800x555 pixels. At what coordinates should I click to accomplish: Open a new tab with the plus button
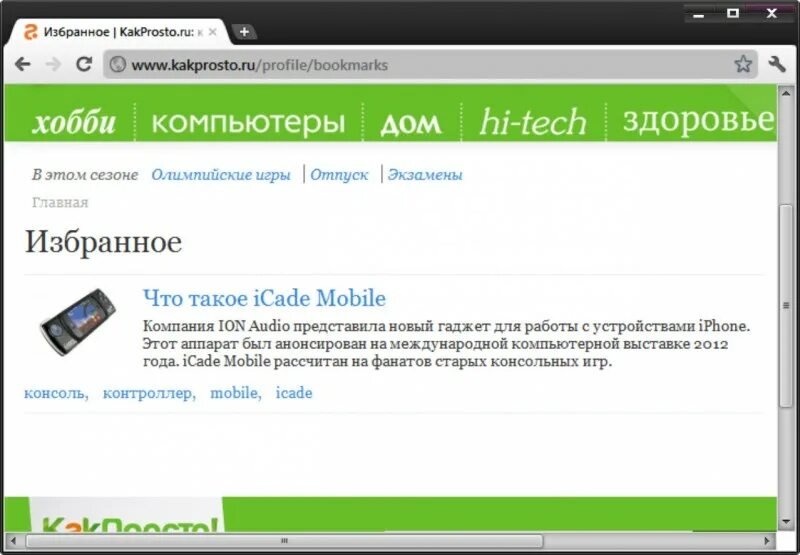click(244, 32)
